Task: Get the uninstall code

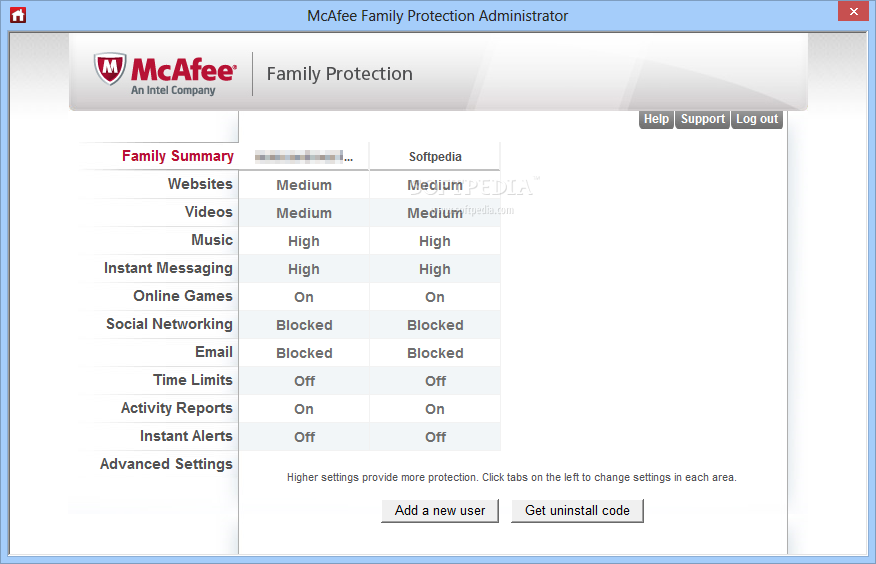Action: tap(577, 510)
